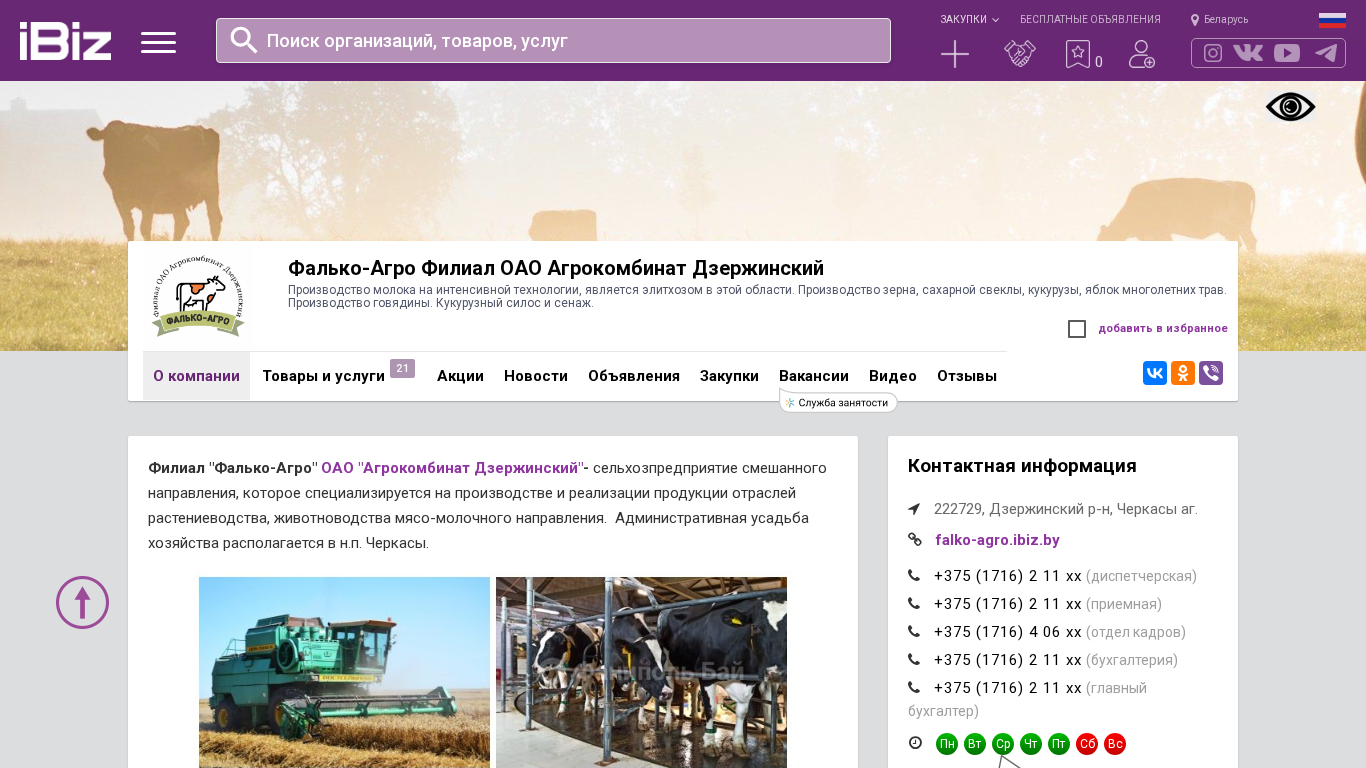1366x768 pixels.
Task: Click the search magnifier icon
Action: tap(244, 40)
